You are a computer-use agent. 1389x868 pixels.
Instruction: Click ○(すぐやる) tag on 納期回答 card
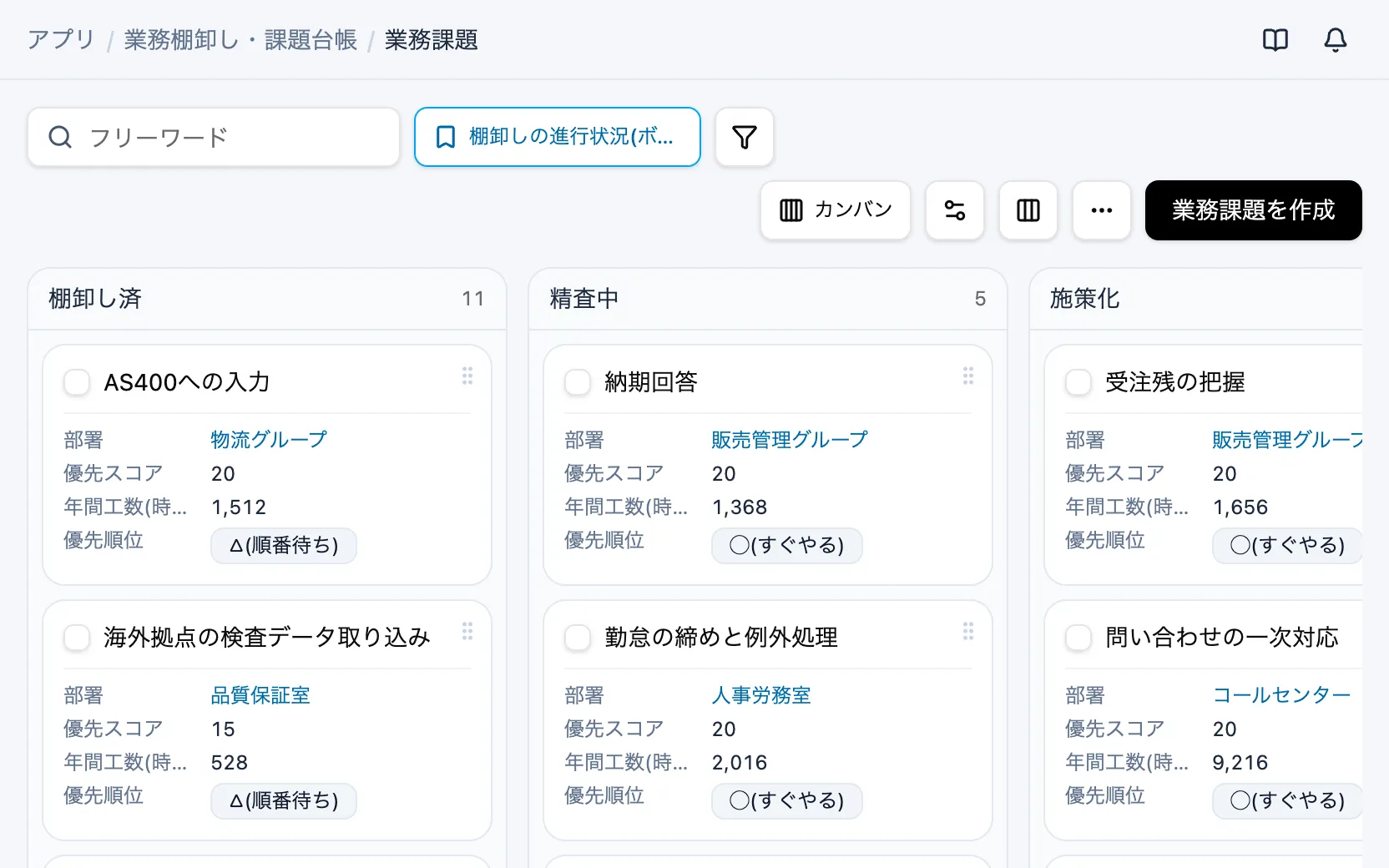click(787, 546)
